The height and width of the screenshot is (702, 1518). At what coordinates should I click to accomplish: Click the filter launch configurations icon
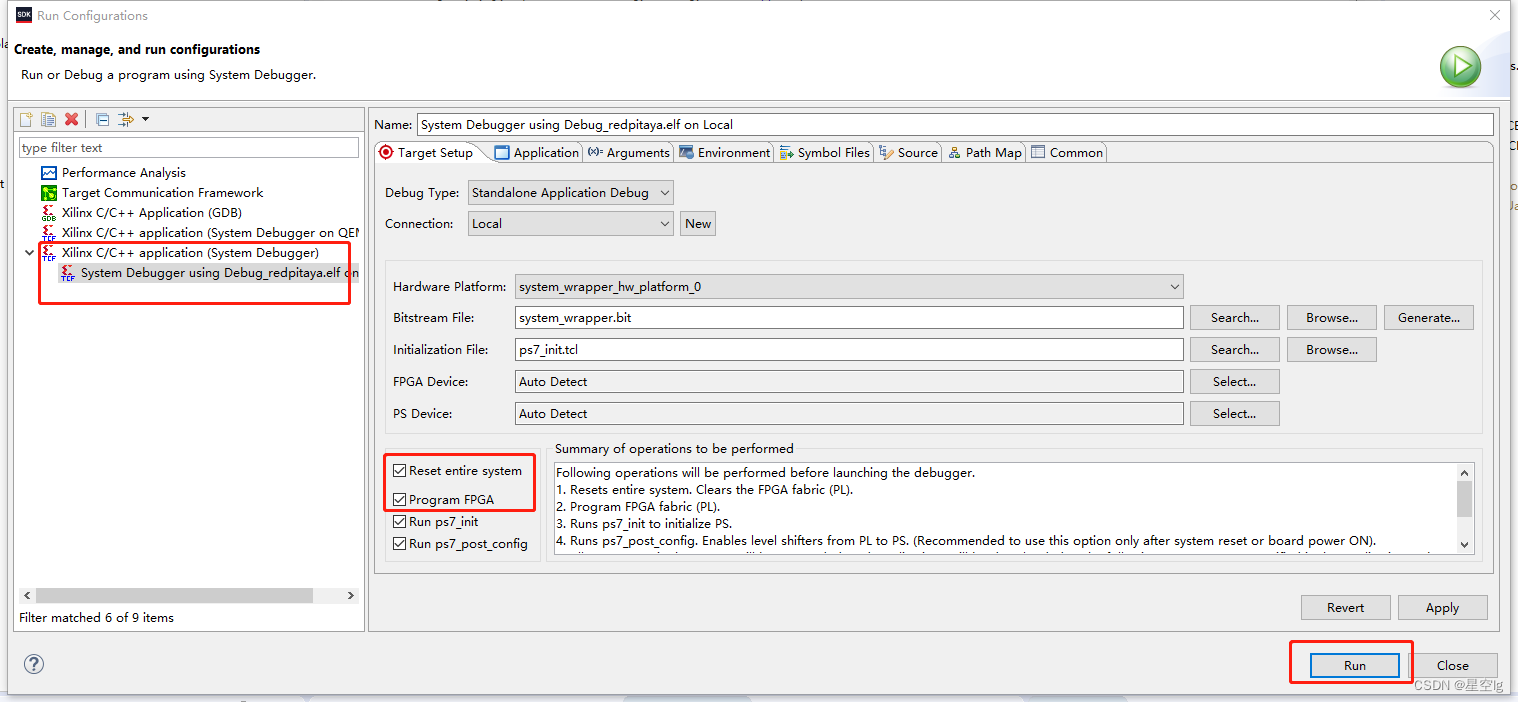pyautogui.click(x=125, y=119)
